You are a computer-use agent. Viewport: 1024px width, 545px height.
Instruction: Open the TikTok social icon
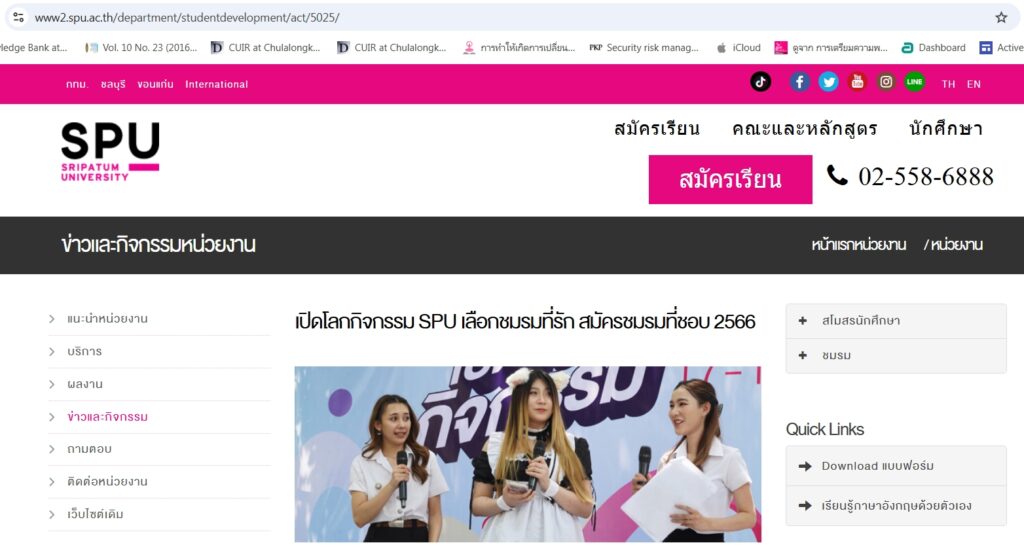tap(760, 82)
